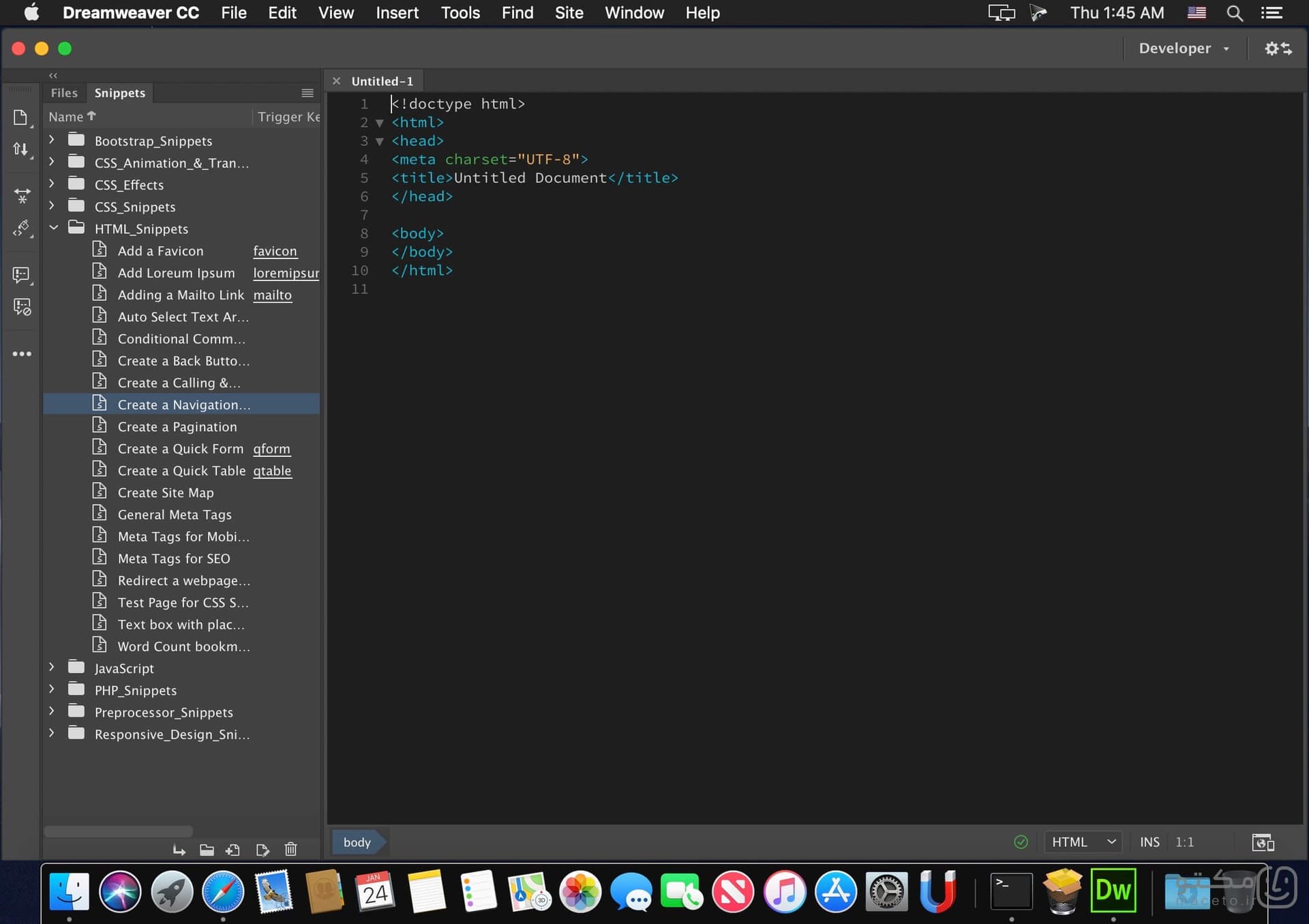This screenshot has width=1309, height=924.
Task: Expand the Preprocessor_Snippets folder
Action: [x=52, y=711]
